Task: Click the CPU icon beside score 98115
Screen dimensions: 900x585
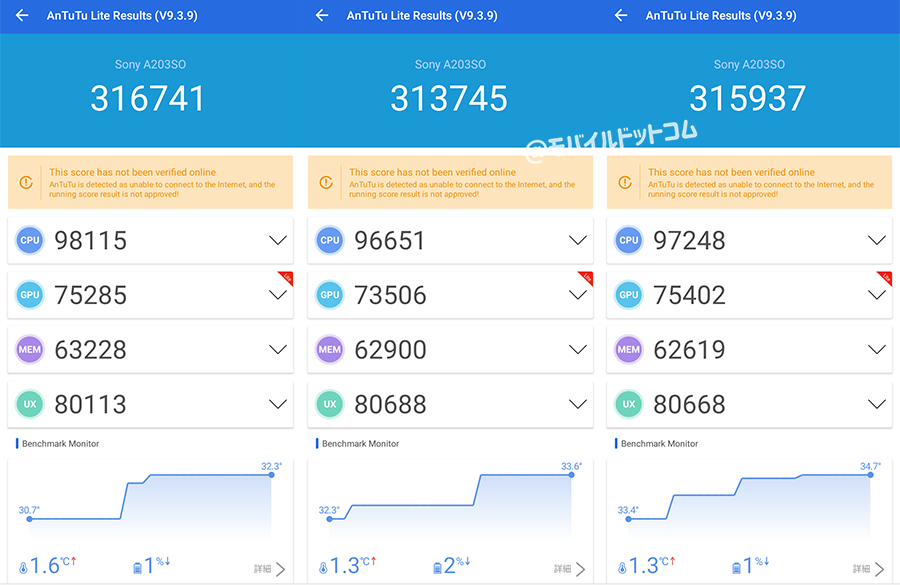Action: 30,240
